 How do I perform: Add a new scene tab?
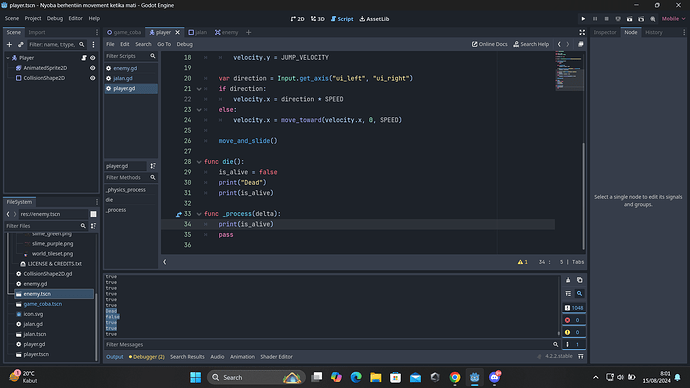pyautogui.click(x=249, y=32)
